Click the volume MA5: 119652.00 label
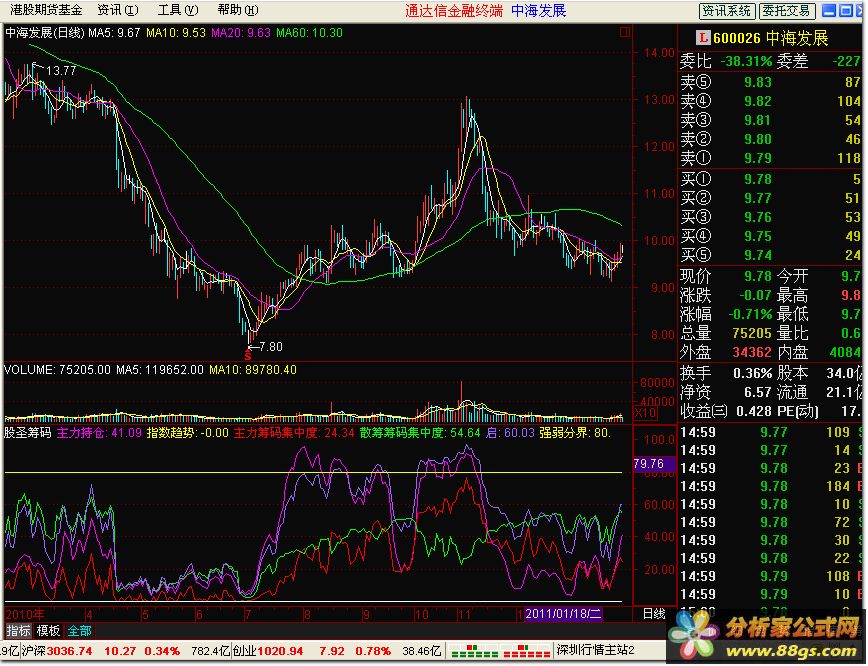Viewport: 868px width, 666px height. pos(159,369)
